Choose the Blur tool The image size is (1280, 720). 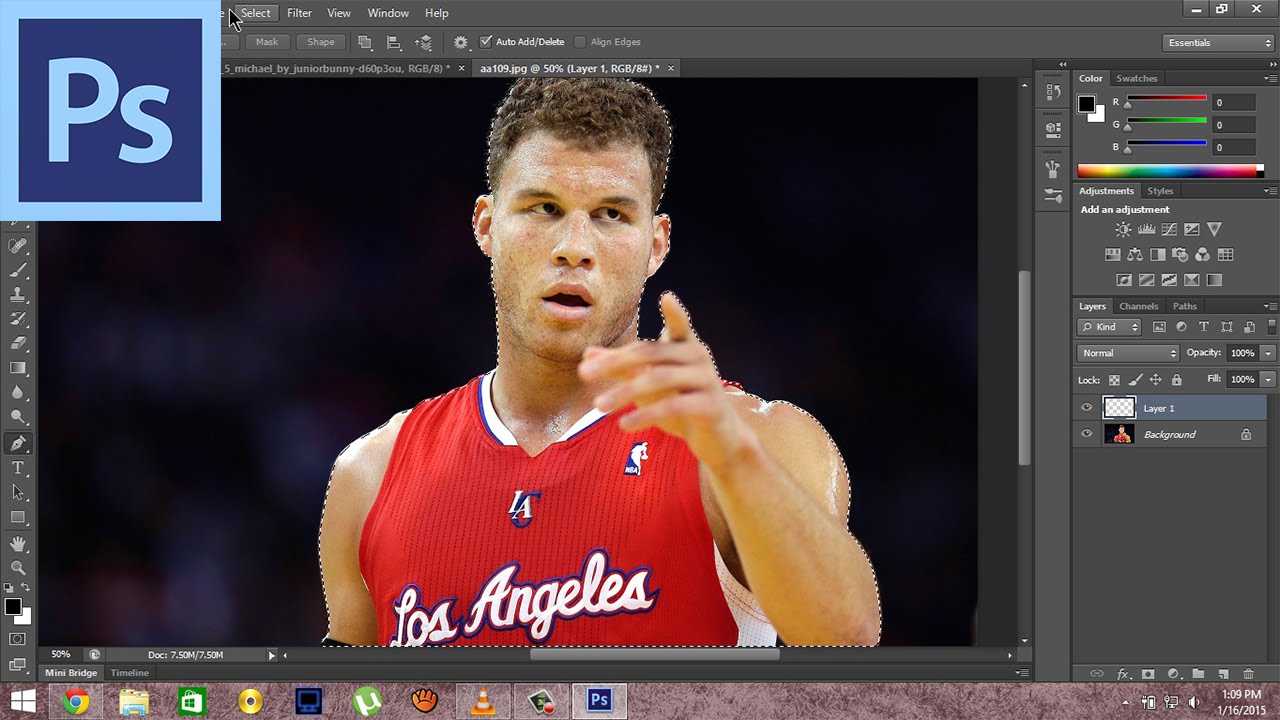[18, 393]
